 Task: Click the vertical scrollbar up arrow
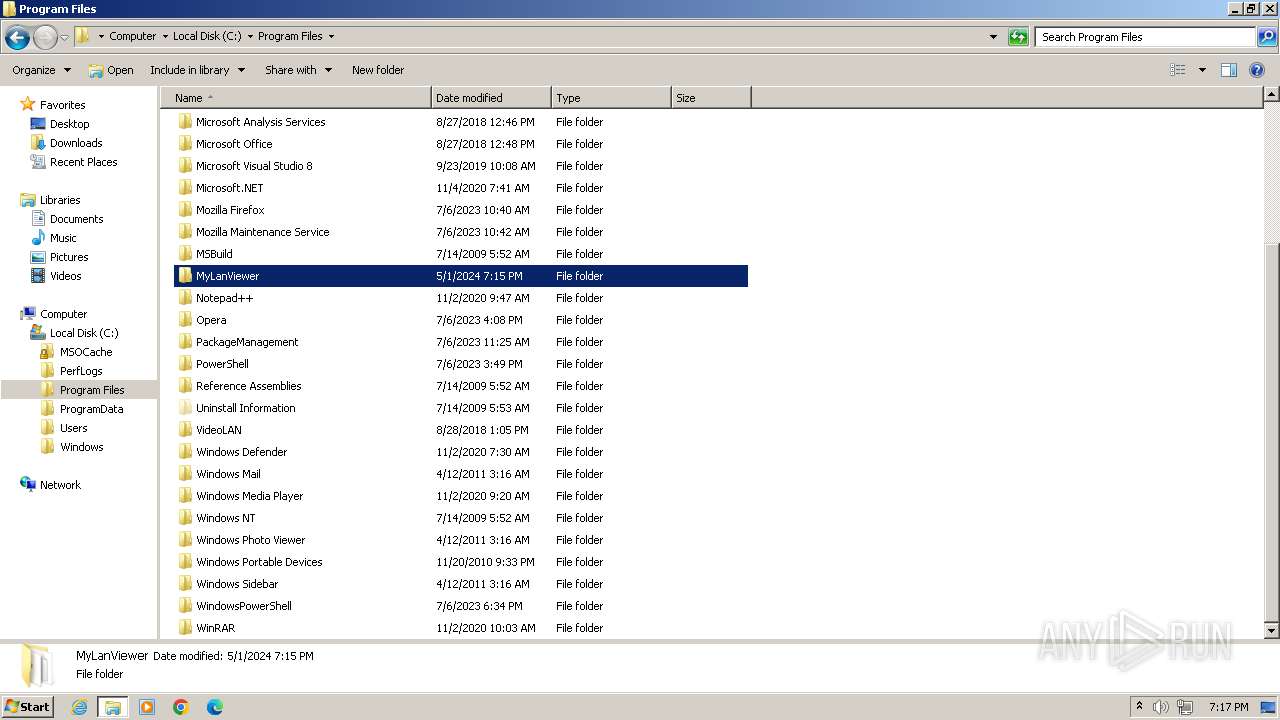pyautogui.click(x=1271, y=95)
